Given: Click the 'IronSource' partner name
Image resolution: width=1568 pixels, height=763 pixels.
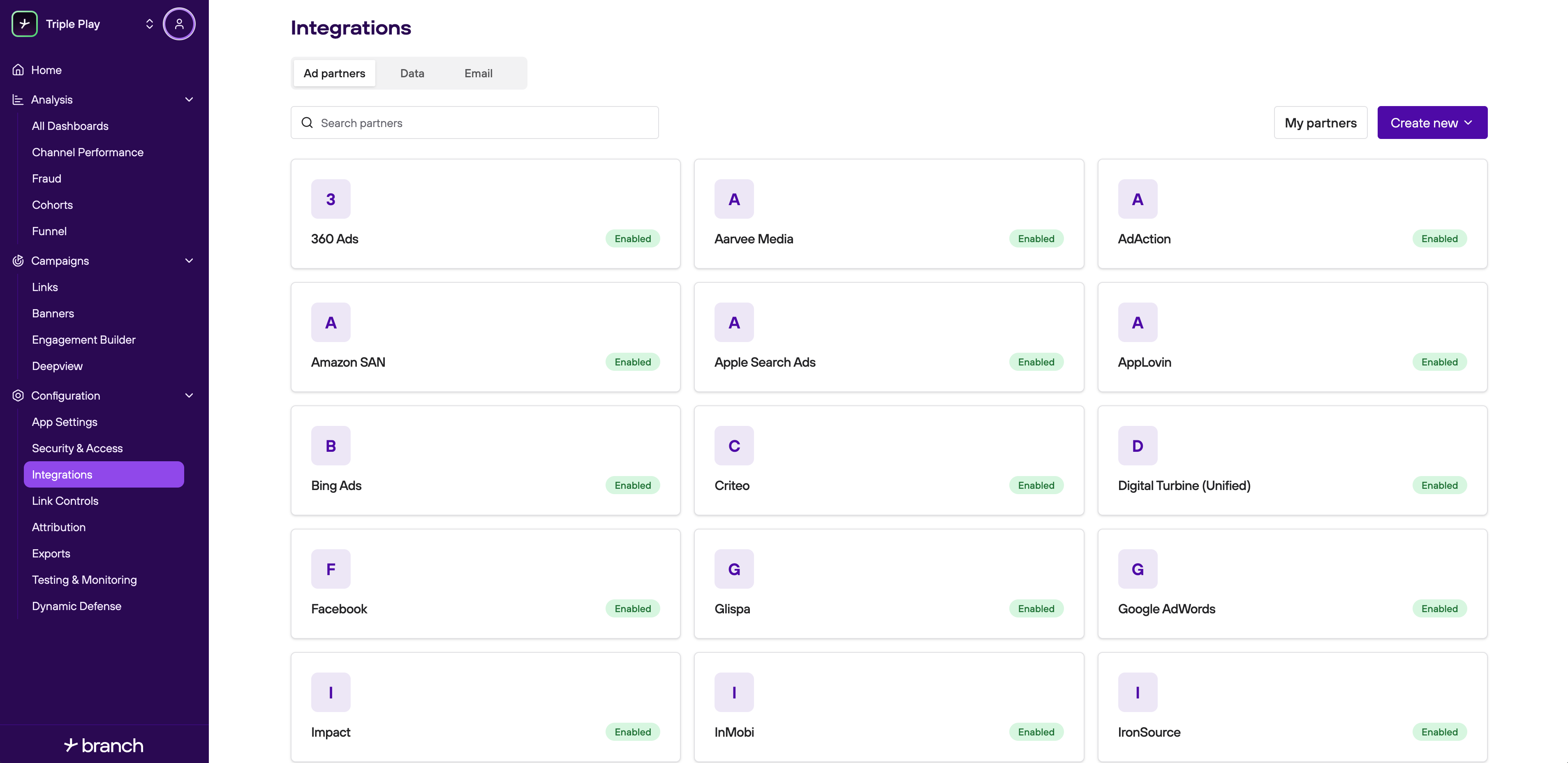Looking at the screenshot, I should click(1149, 732).
